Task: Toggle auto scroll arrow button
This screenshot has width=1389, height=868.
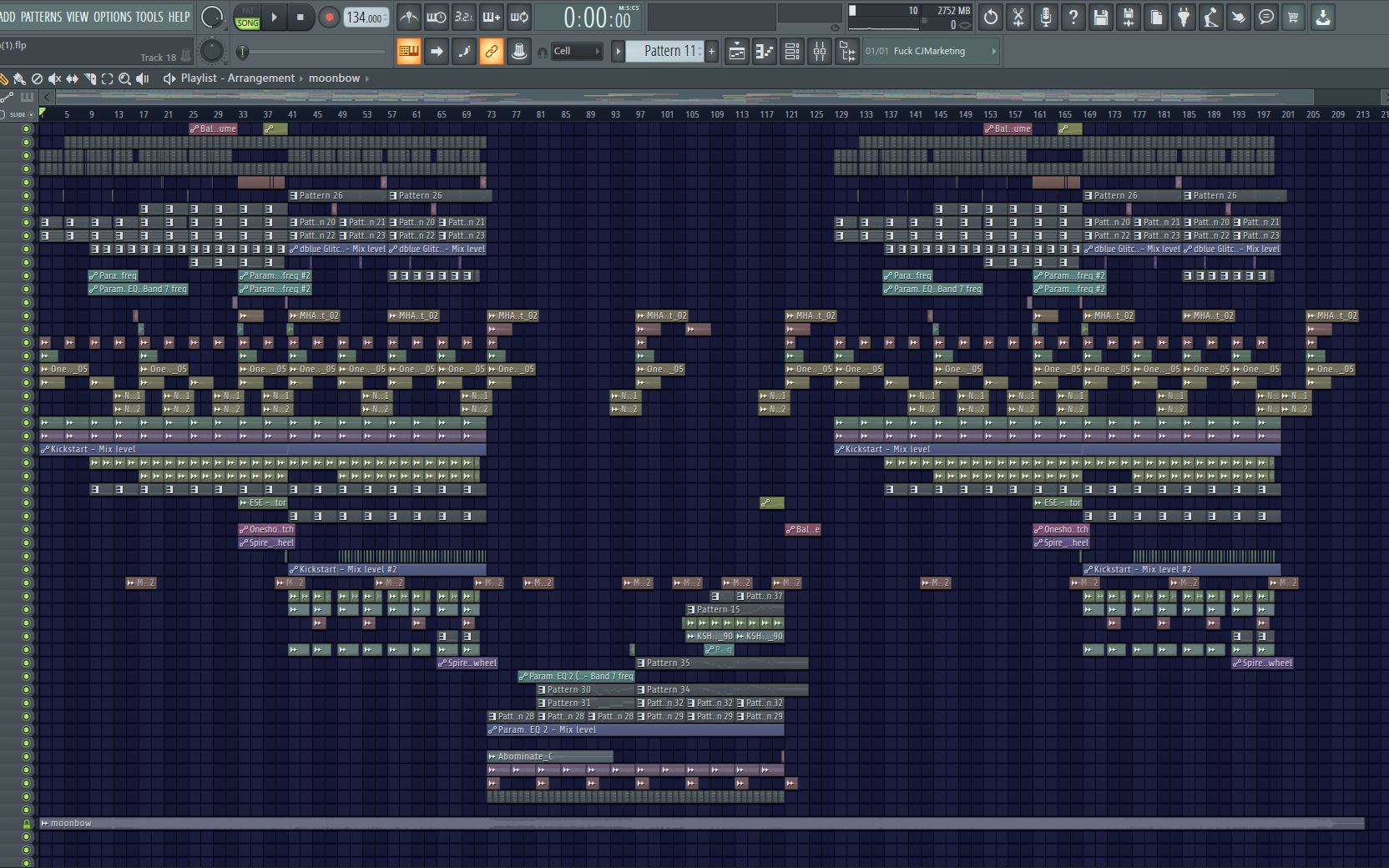Action: (x=437, y=52)
